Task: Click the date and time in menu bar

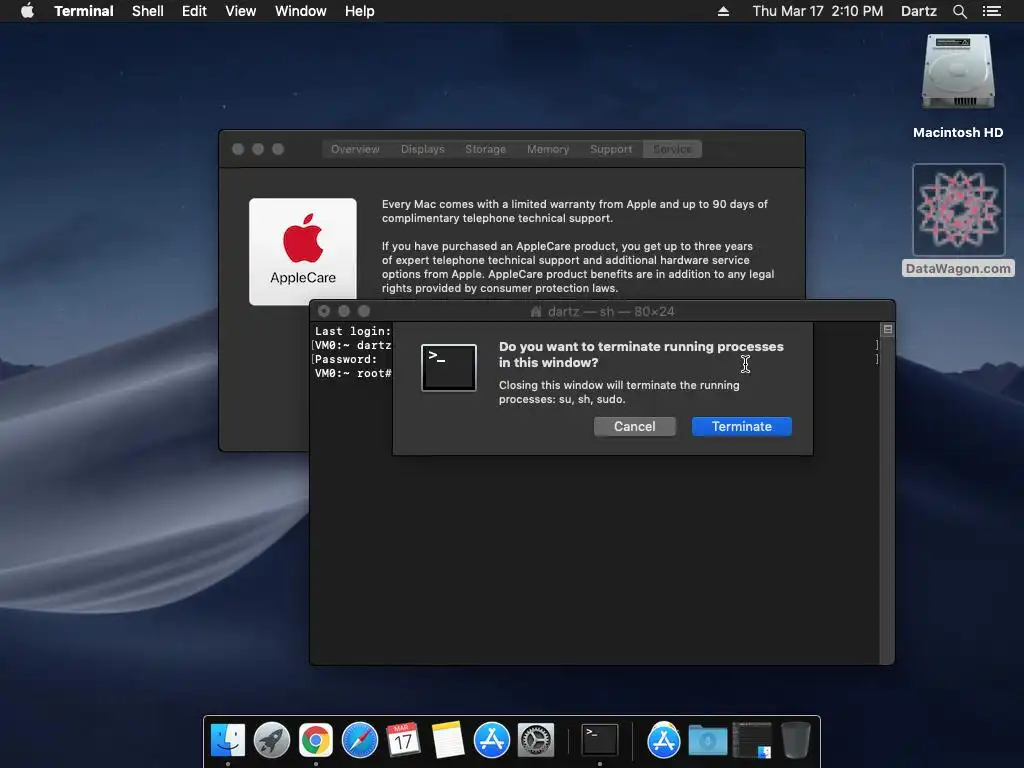Action: (x=818, y=11)
